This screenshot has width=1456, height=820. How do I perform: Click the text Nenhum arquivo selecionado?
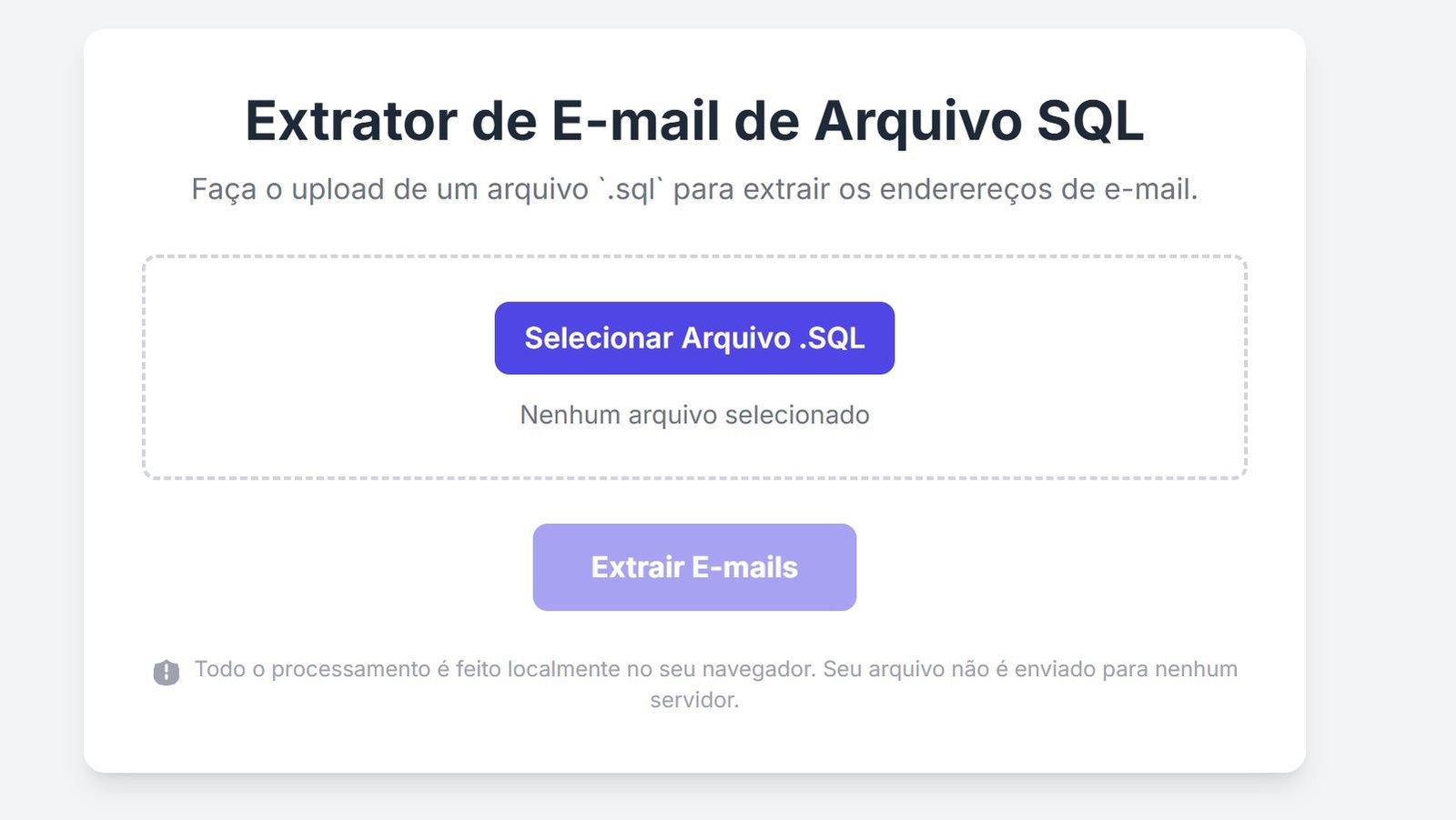[x=693, y=415]
